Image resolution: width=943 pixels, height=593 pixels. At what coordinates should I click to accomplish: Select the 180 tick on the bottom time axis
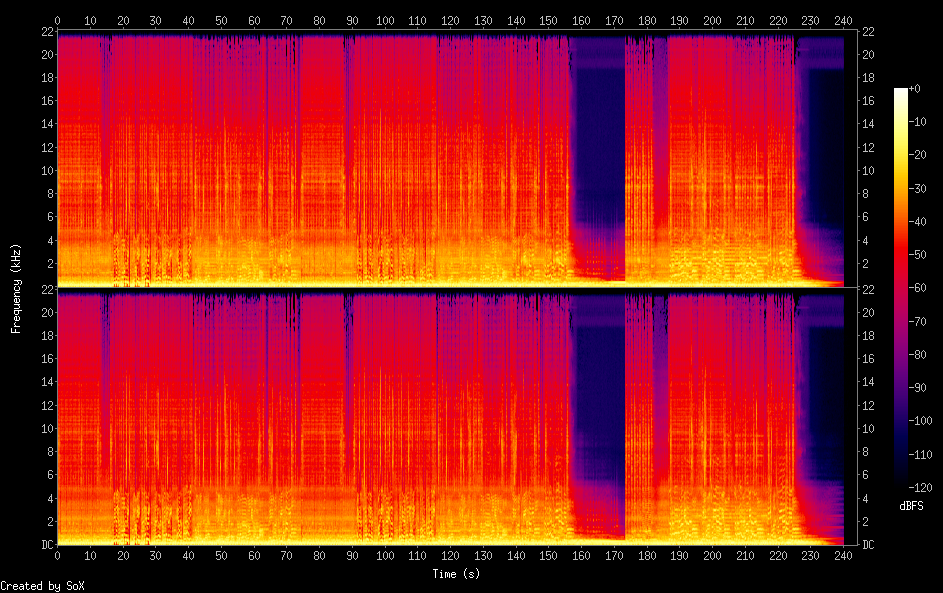(x=647, y=555)
